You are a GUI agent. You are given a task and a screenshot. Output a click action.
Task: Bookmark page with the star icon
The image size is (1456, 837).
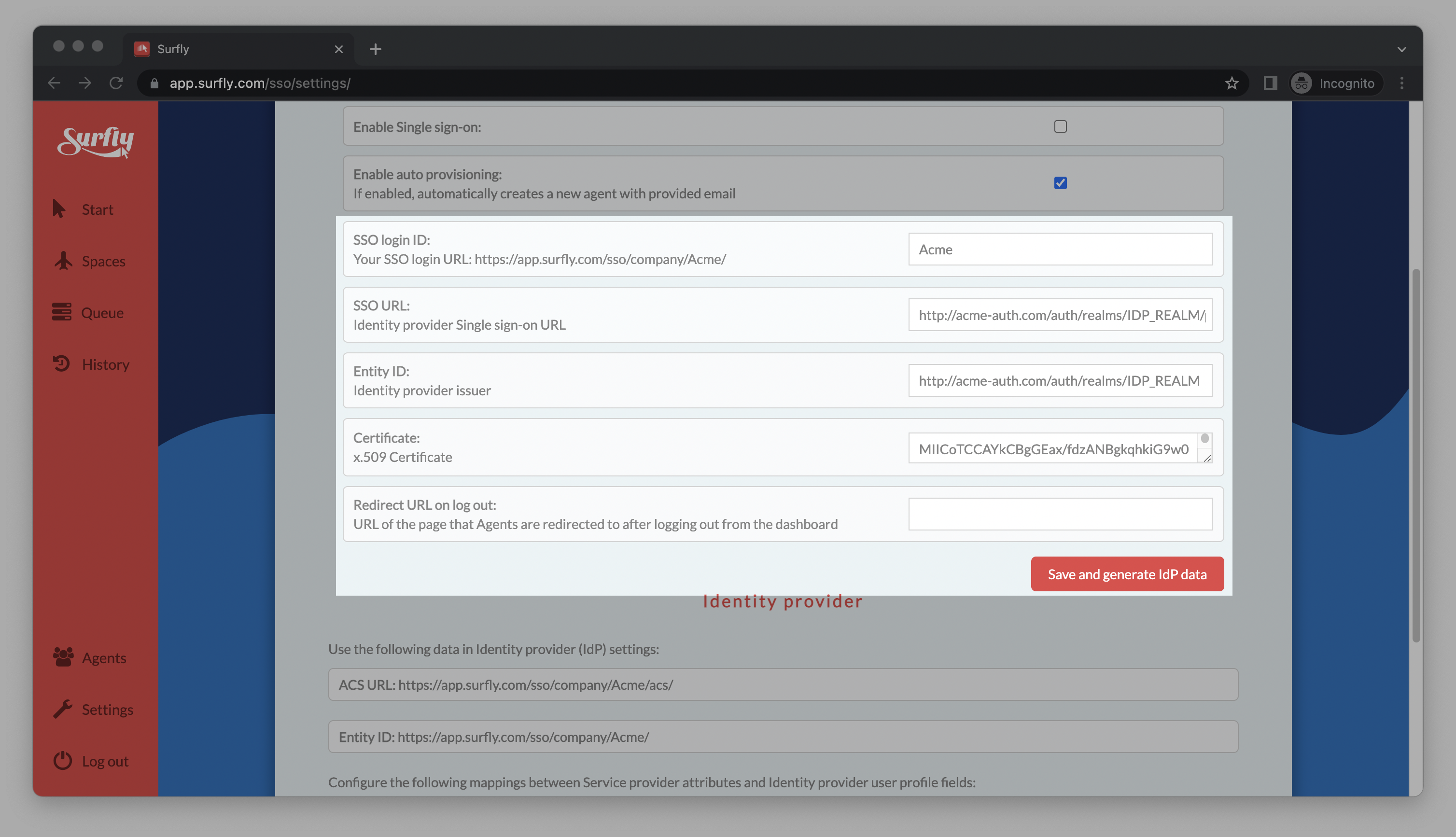(1231, 84)
